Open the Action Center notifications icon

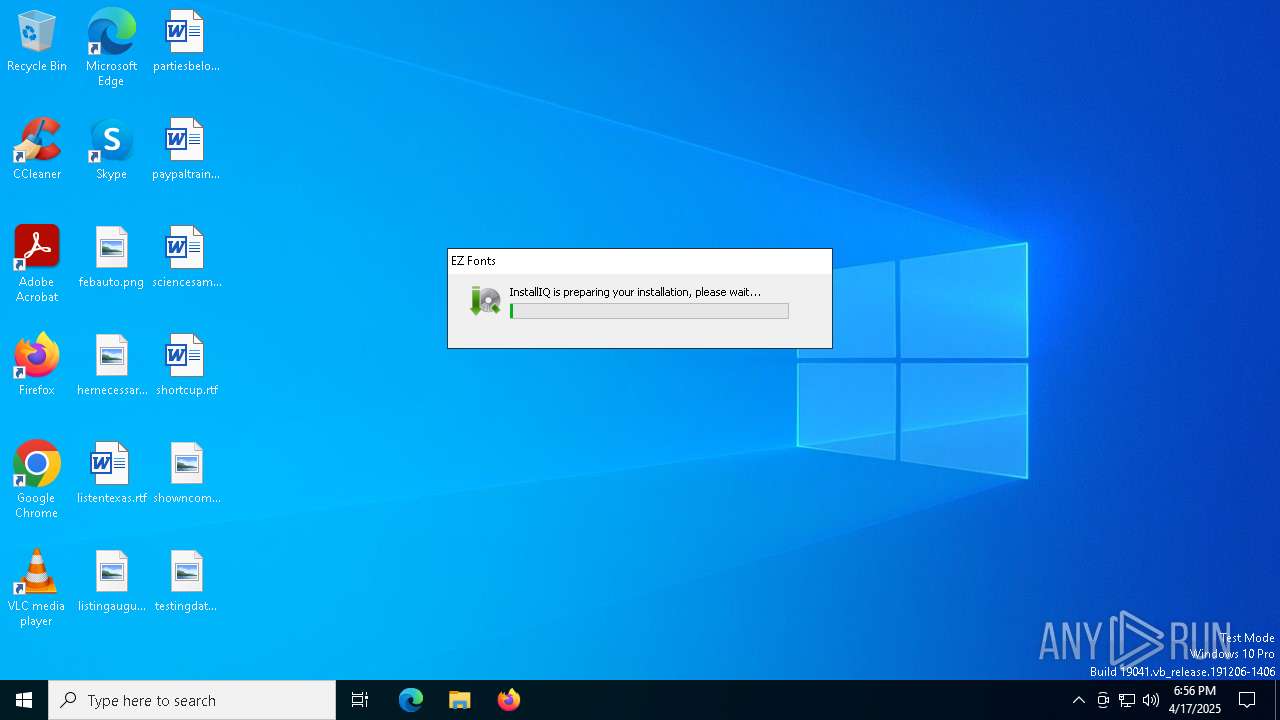point(1248,700)
